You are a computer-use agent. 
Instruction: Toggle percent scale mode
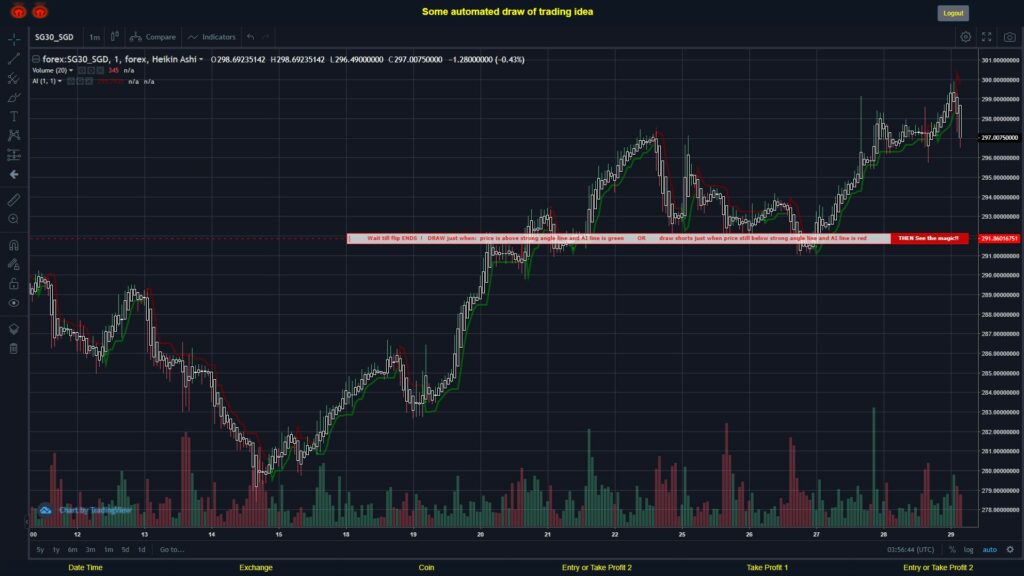tap(952, 550)
